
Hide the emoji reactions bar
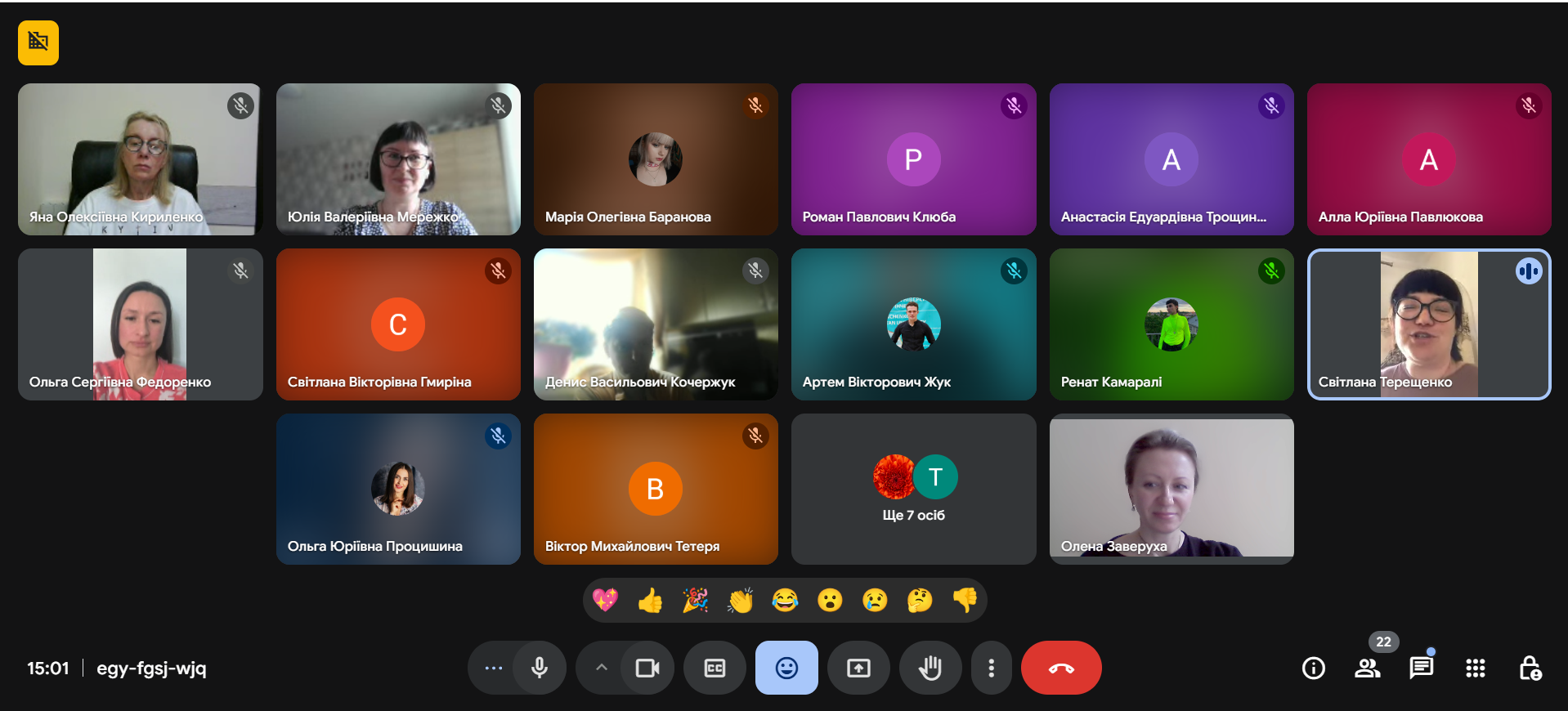786,669
